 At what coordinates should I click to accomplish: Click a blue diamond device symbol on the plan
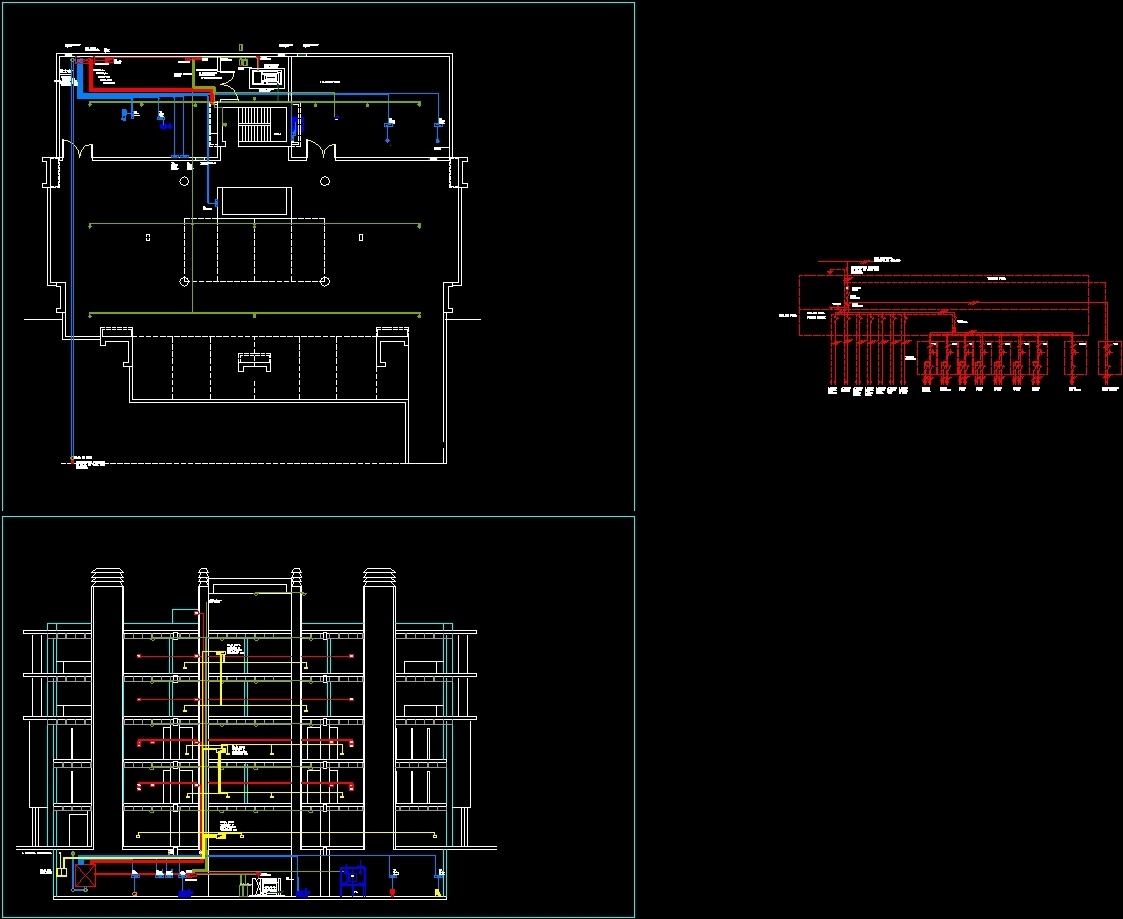click(389, 140)
